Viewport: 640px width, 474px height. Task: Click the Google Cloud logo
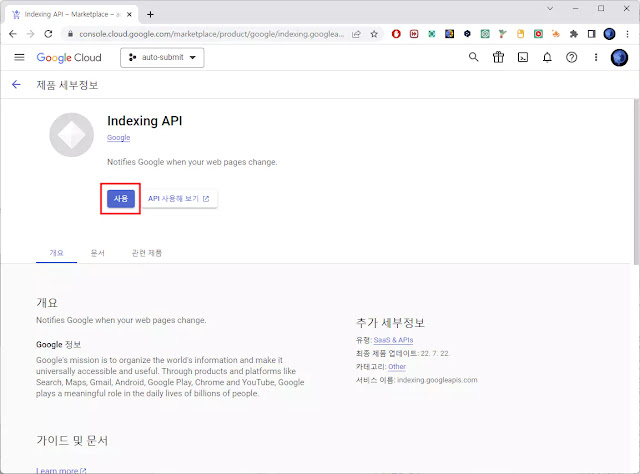click(69, 58)
